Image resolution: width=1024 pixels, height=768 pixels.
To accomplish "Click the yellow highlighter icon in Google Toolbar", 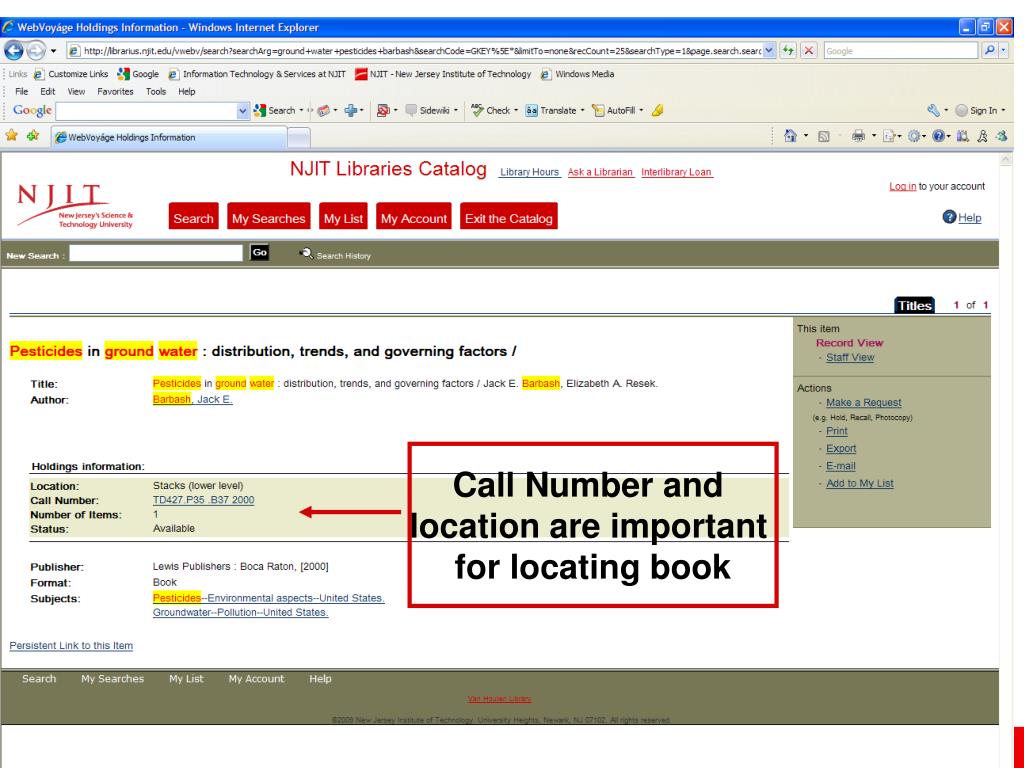I will click(x=658, y=110).
